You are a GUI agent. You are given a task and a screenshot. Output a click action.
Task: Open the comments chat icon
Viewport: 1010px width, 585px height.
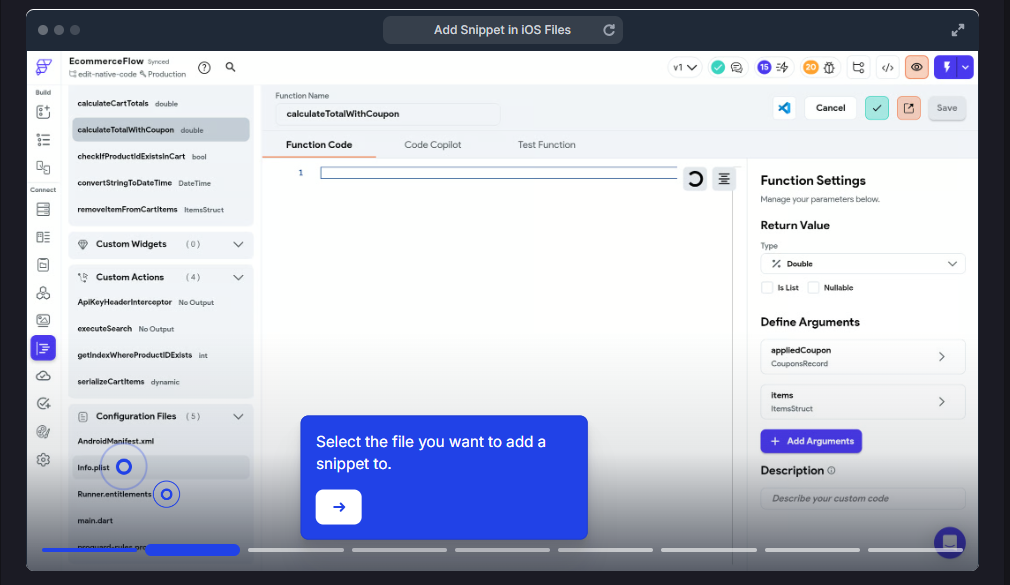coord(737,67)
